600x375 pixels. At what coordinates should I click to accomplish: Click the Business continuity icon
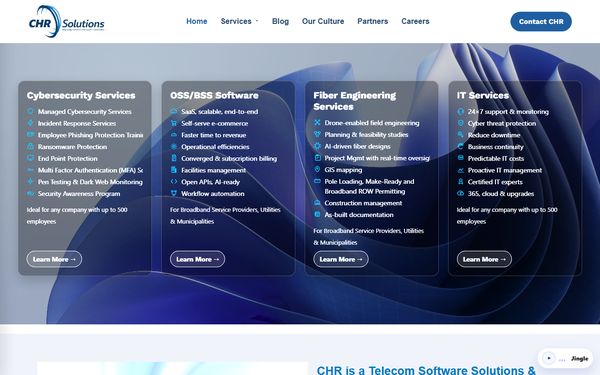coord(461,147)
